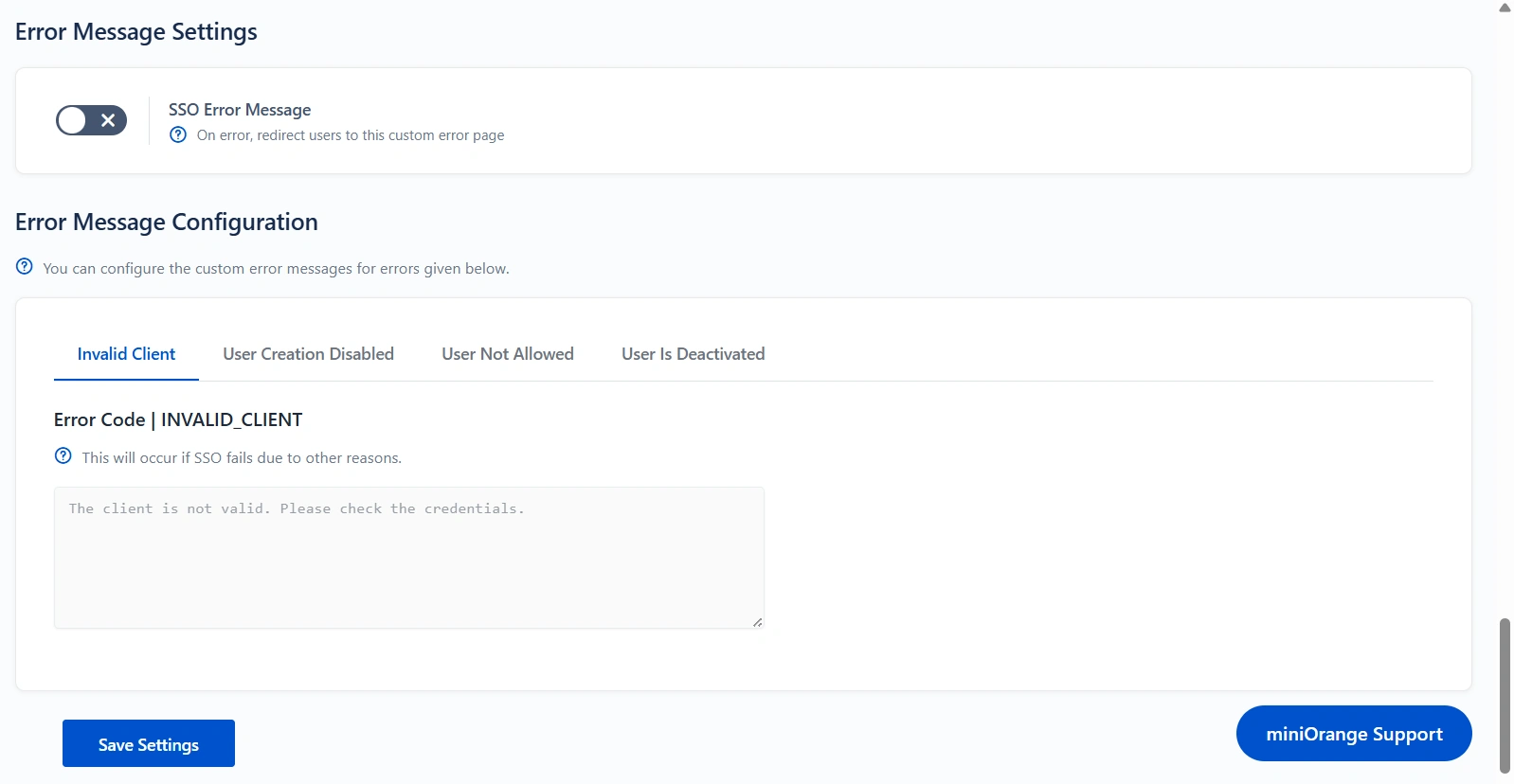The width and height of the screenshot is (1514, 784).
Task: Toggle the SSO Error Message switch
Action: [91, 120]
